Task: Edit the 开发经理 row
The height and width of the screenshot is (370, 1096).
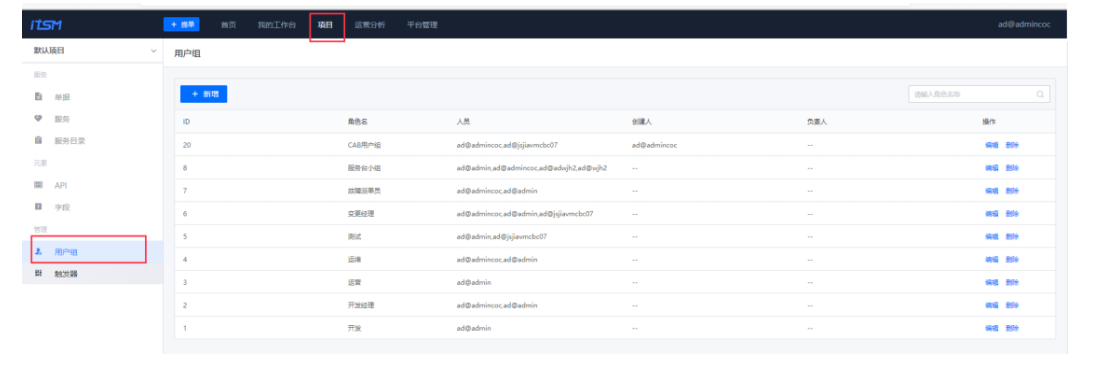Action: pyautogui.click(x=991, y=305)
